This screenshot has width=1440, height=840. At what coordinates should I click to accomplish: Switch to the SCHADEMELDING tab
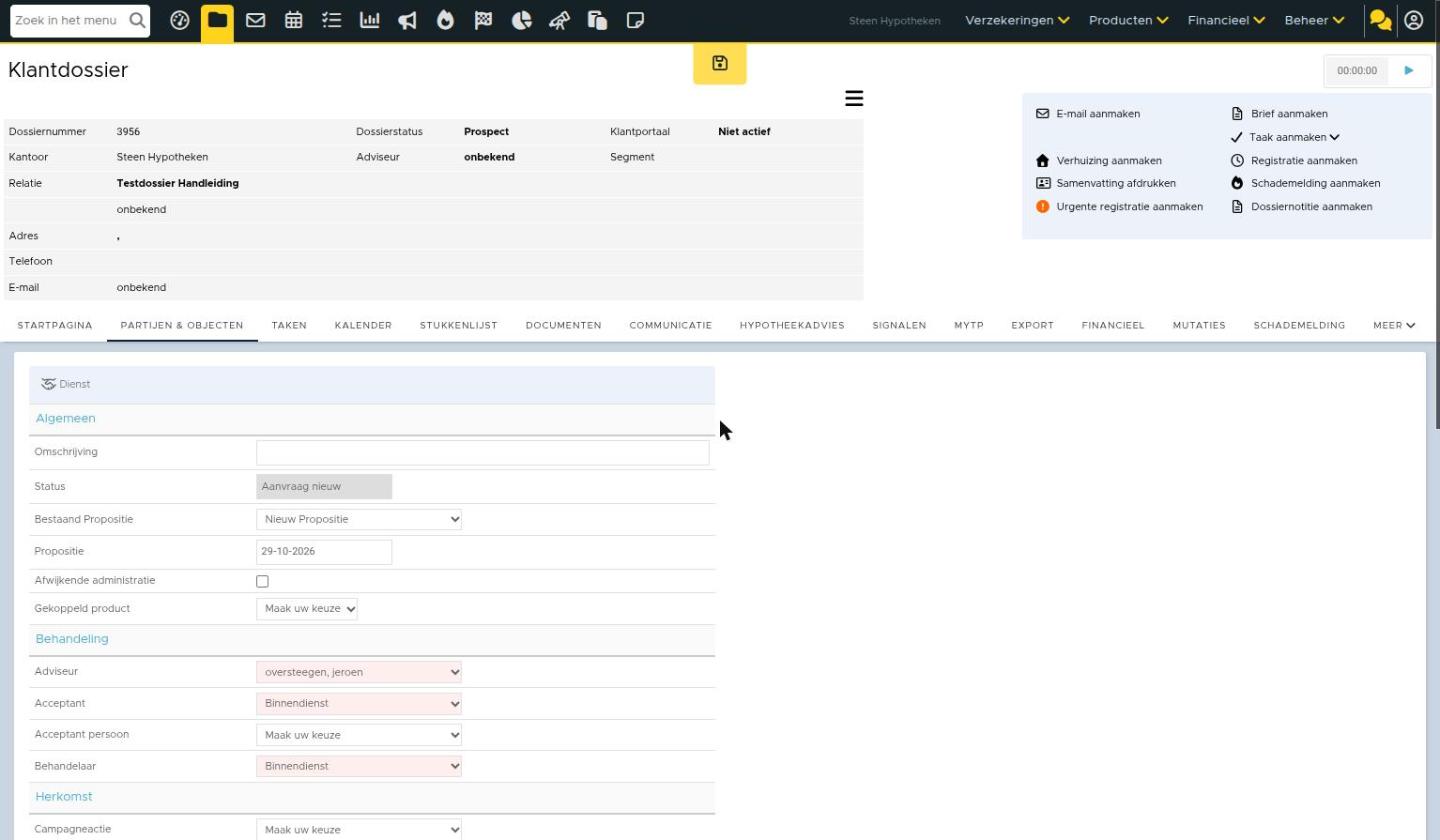1299,325
